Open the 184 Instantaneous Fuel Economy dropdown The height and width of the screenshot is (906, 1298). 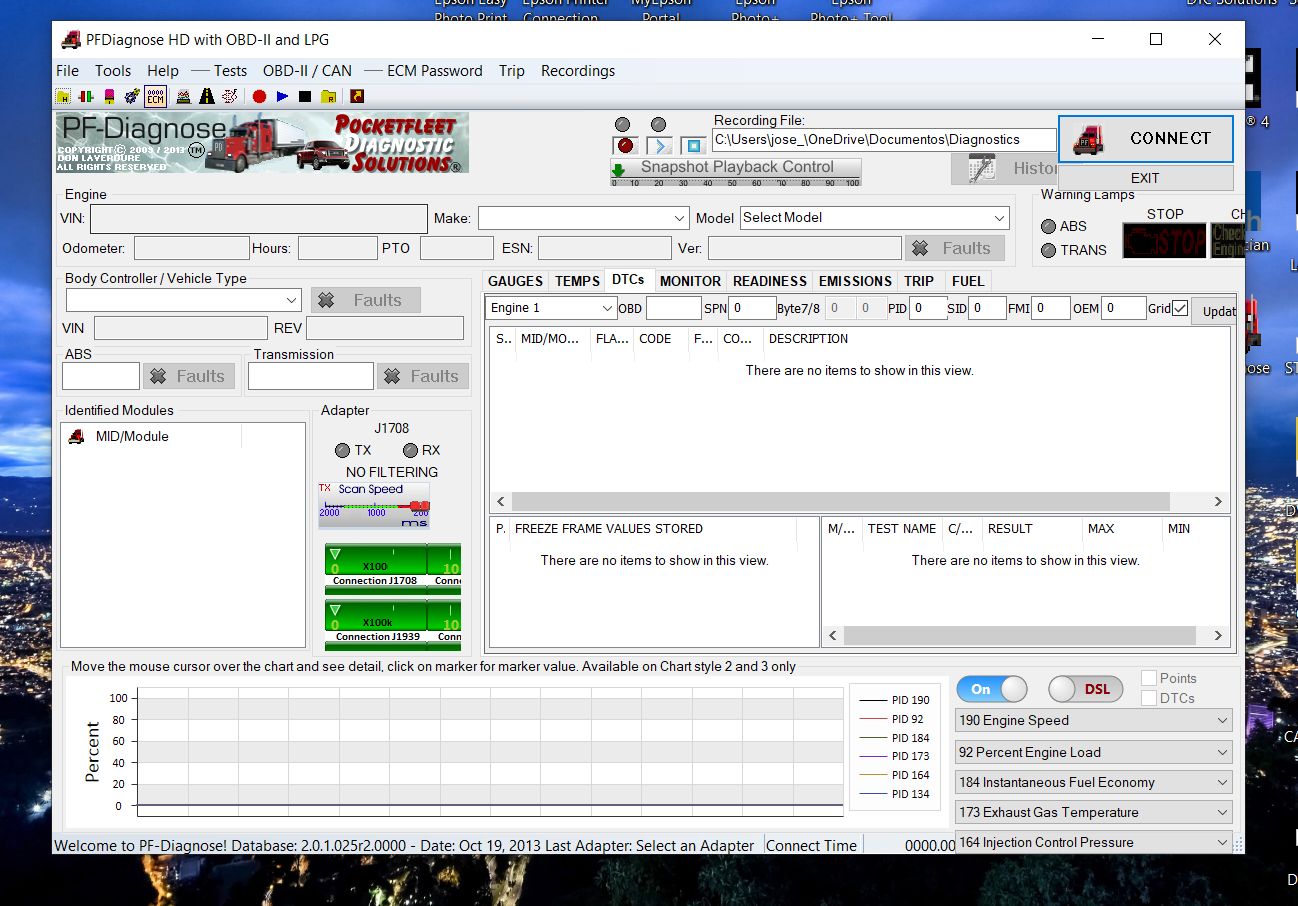(1094, 782)
